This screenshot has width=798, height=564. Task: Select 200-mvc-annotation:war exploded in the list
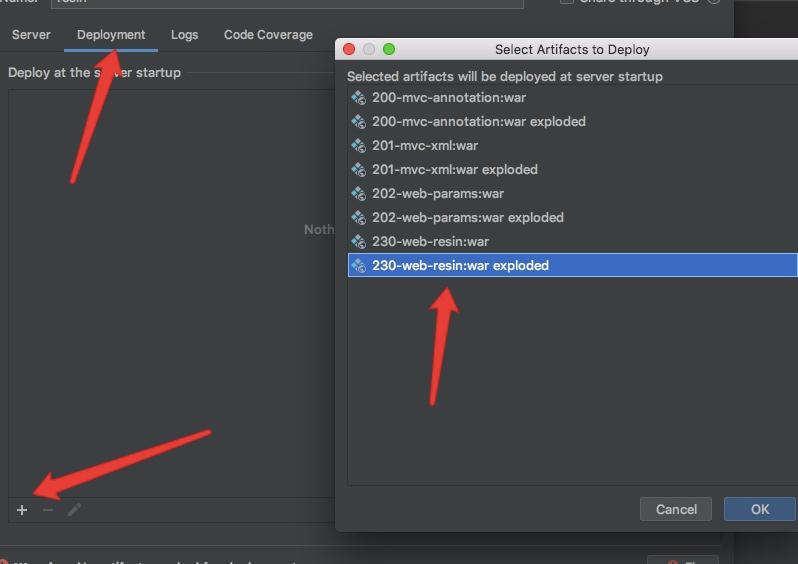(x=478, y=122)
